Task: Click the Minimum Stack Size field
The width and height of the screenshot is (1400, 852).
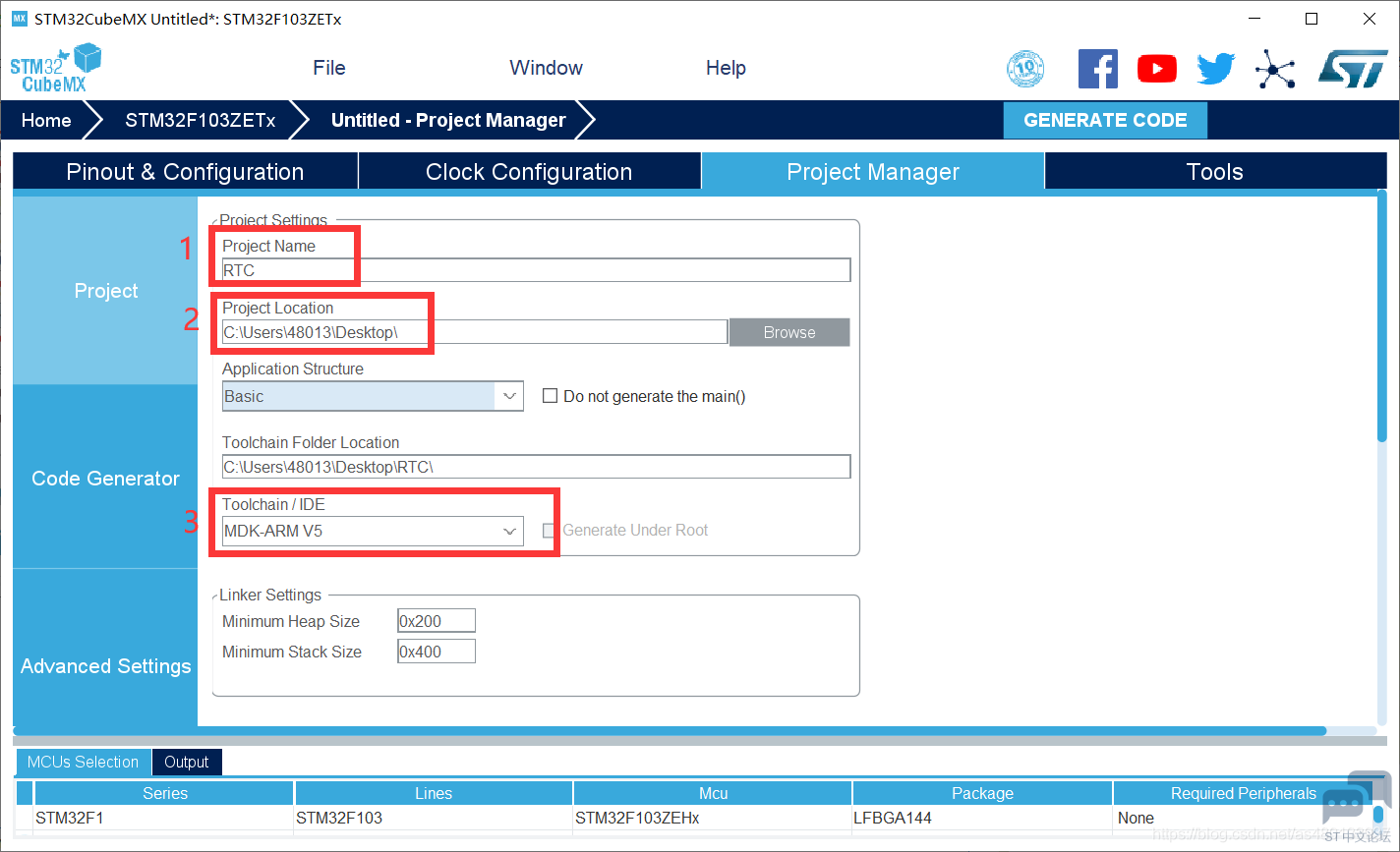Action: [x=437, y=652]
